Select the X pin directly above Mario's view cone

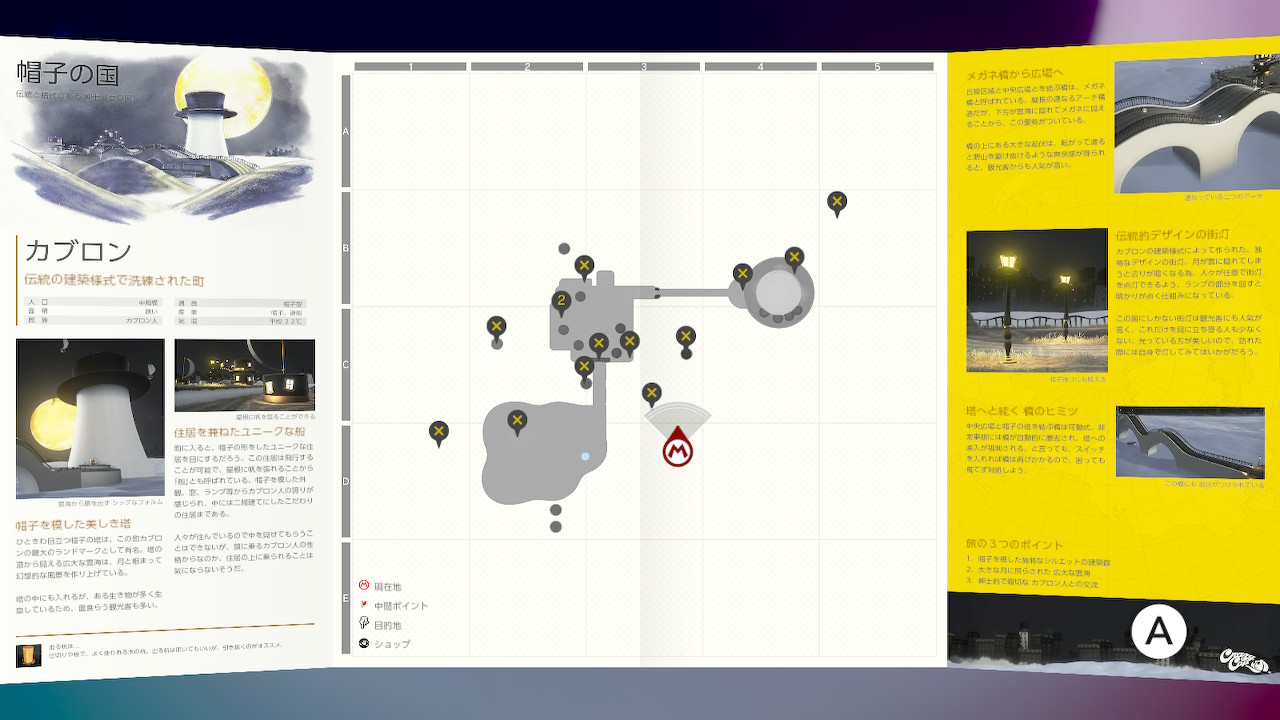pyautogui.click(x=652, y=395)
